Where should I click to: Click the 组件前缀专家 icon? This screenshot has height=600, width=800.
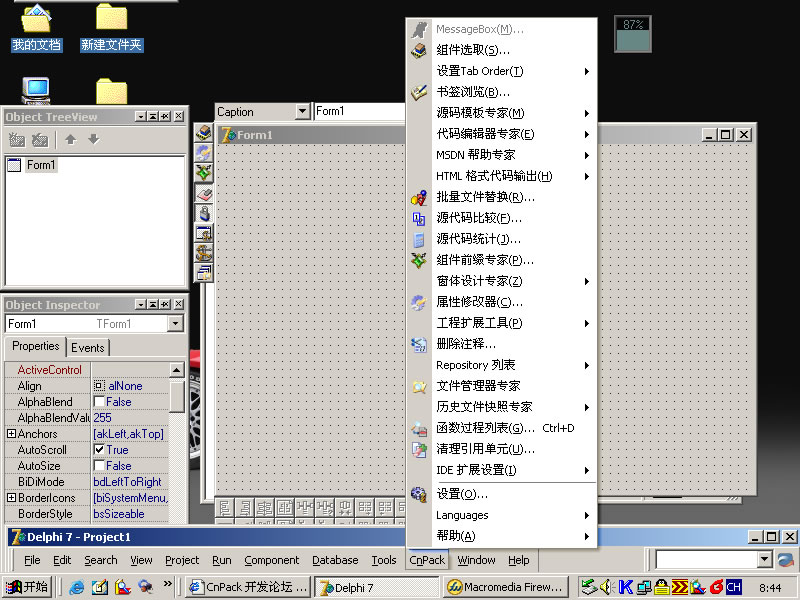coord(420,260)
